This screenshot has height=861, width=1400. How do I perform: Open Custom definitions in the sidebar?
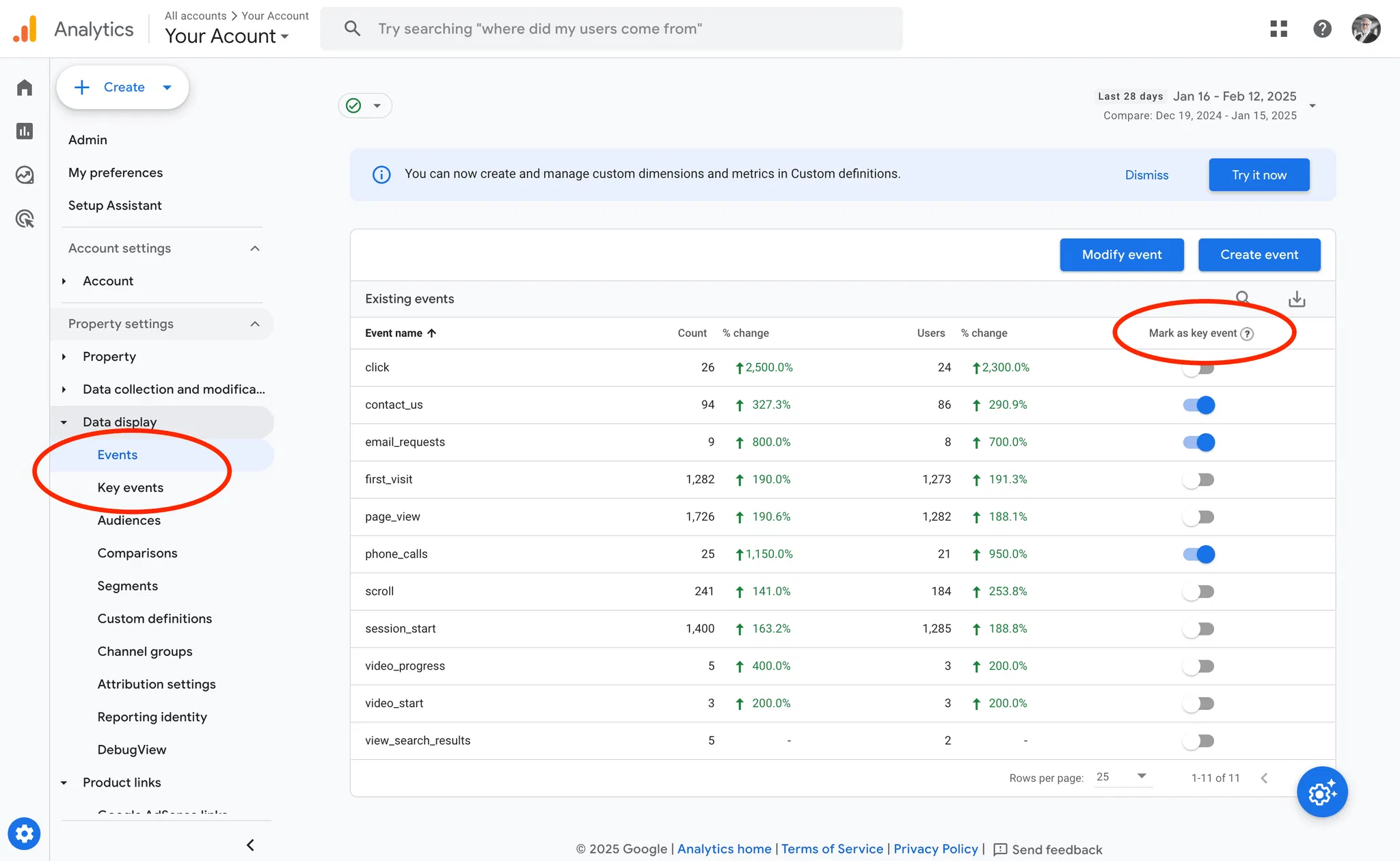(154, 619)
